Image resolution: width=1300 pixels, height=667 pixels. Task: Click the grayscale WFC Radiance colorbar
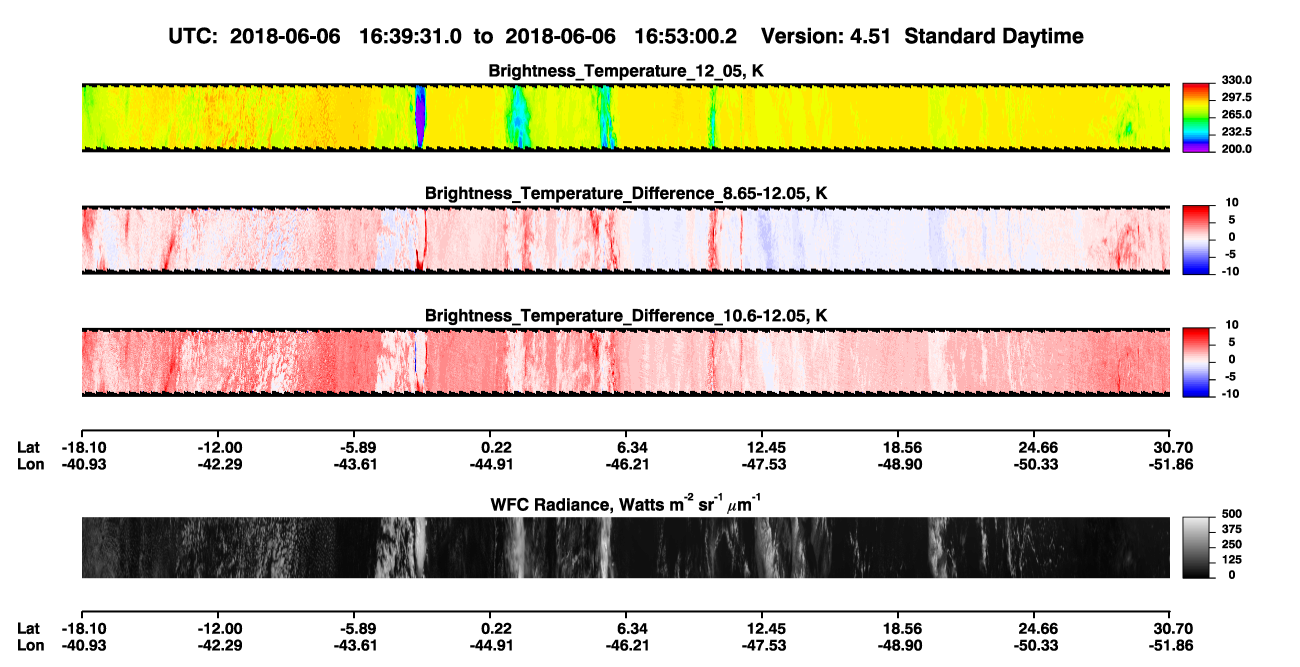[1196, 548]
